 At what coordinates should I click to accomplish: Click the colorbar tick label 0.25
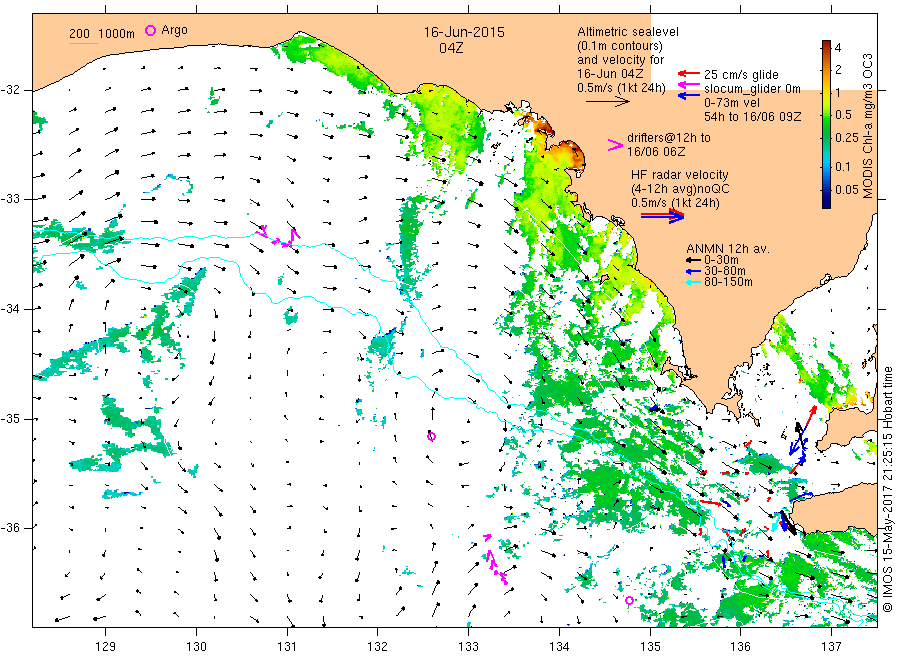click(x=847, y=138)
